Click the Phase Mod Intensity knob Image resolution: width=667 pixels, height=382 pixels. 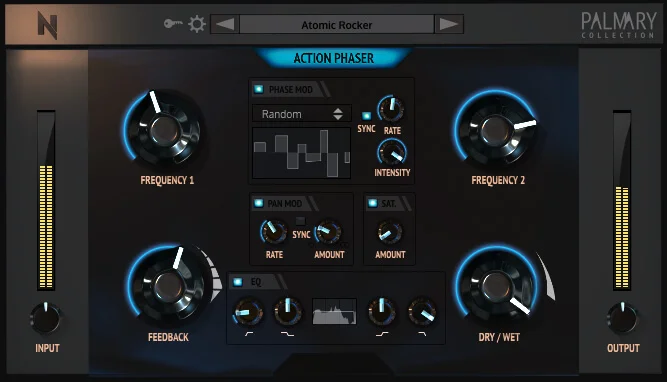coord(392,153)
